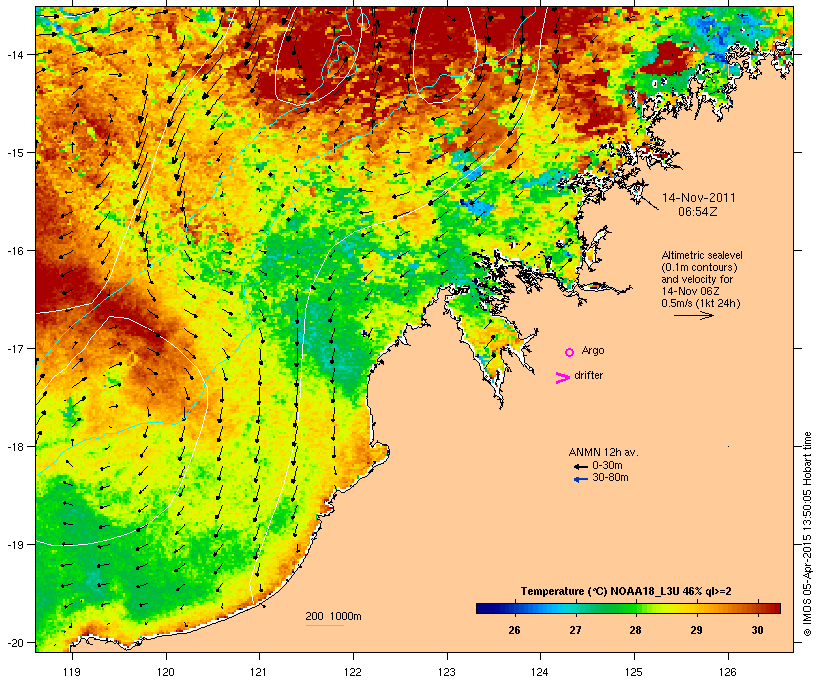
Task: Click longitude axis label 123
Action: click(x=447, y=672)
